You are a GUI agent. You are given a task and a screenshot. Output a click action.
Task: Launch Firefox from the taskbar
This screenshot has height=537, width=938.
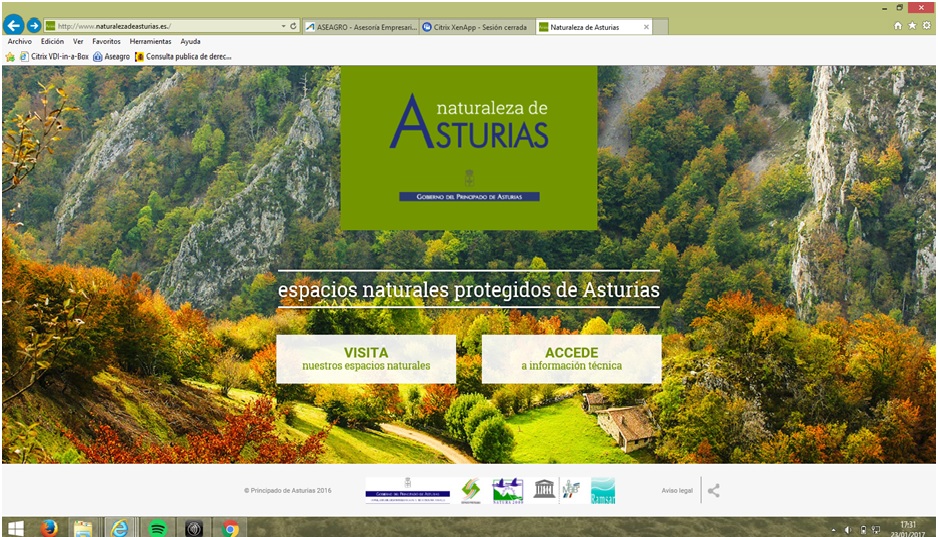click(49, 529)
